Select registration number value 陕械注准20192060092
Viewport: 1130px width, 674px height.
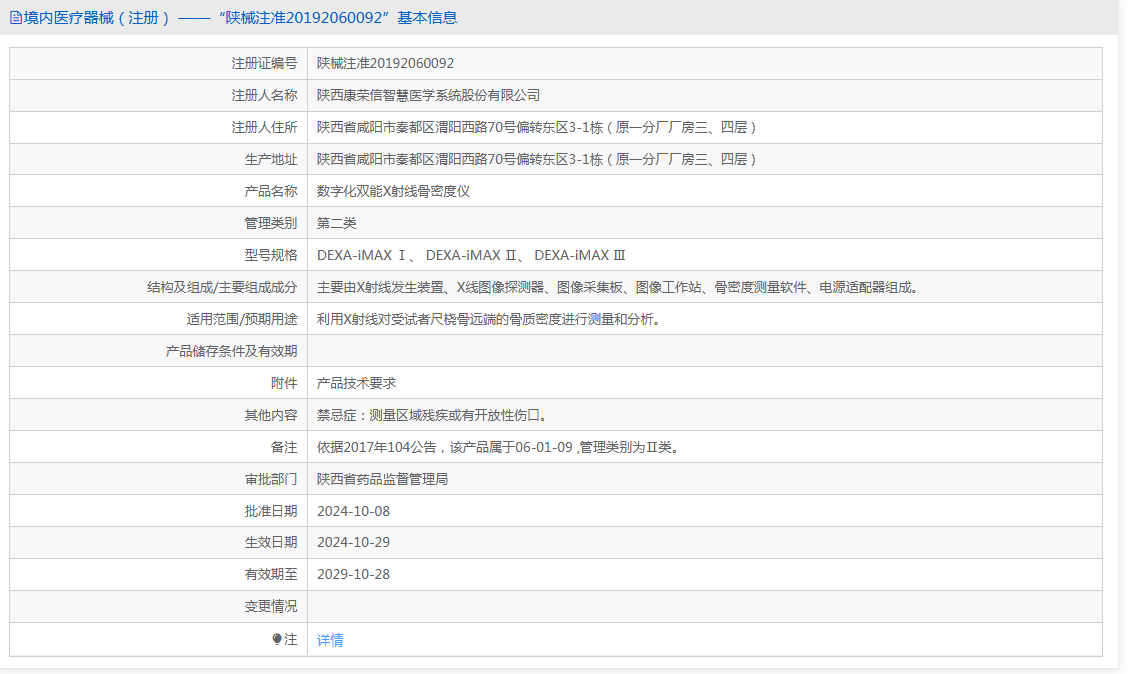pyautogui.click(x=386, y=63)
